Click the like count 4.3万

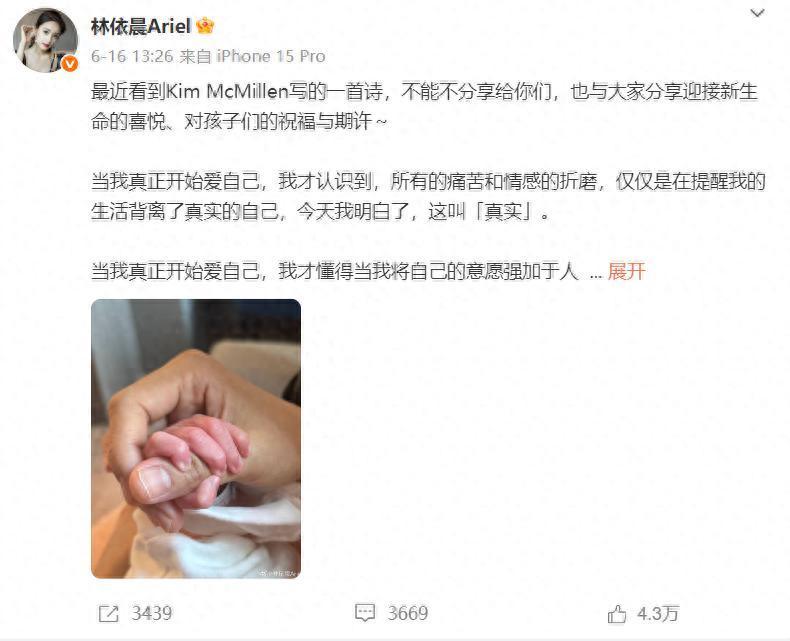click(657, 613)
